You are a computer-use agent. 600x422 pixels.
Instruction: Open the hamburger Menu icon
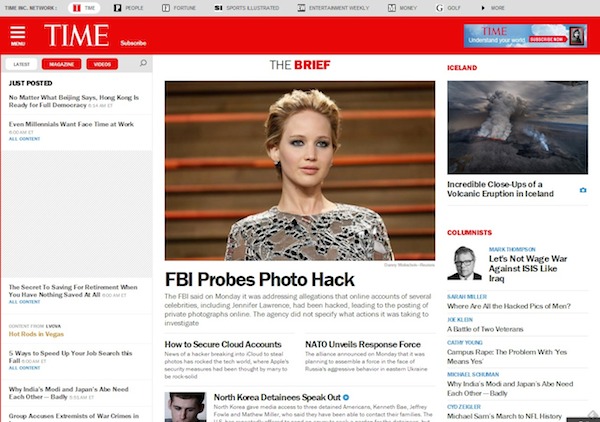point(18,36)
